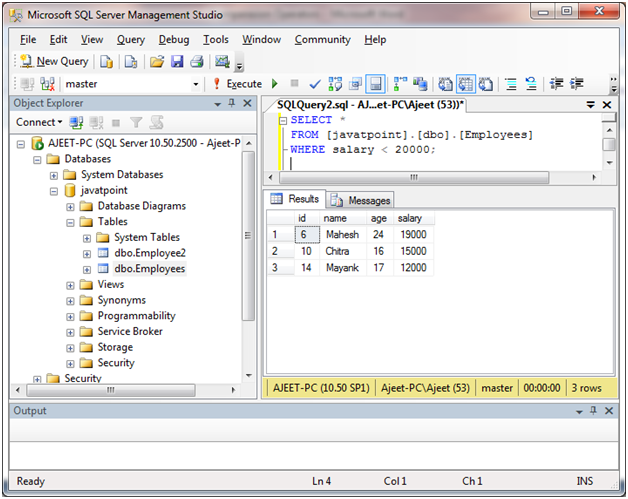628x499 pixels.
Task: Open the Community menu
Action: (x=322, y=40)
